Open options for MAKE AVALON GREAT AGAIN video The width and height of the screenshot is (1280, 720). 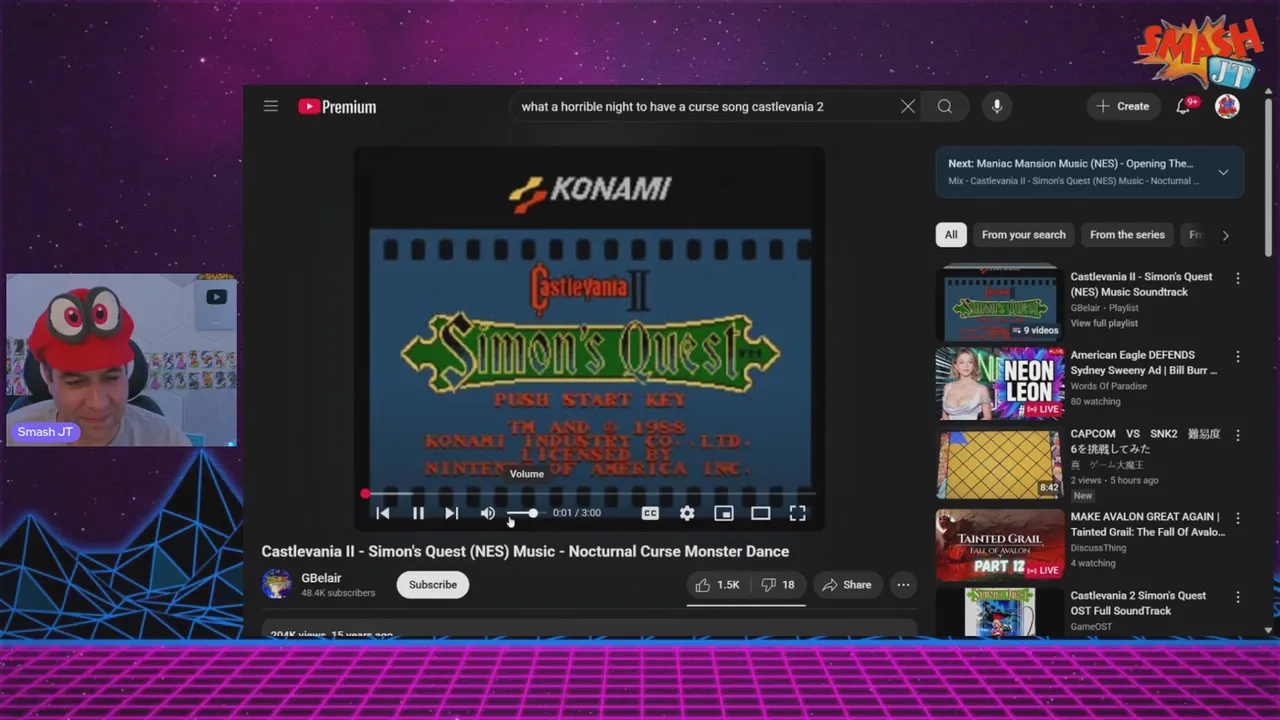[x=1238, y=519]
